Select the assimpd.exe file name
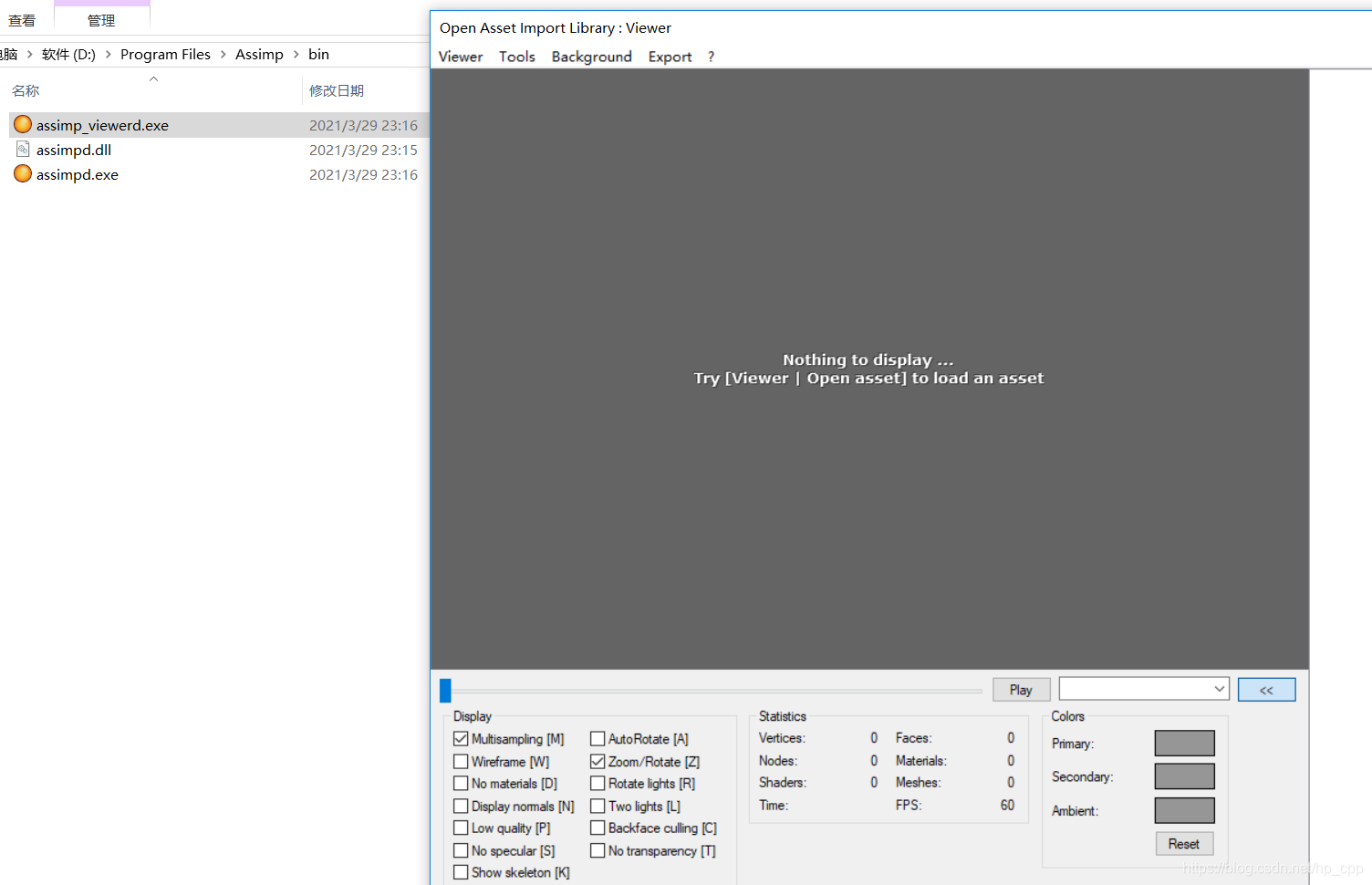 pyautogui.click(x=78, y=175)
